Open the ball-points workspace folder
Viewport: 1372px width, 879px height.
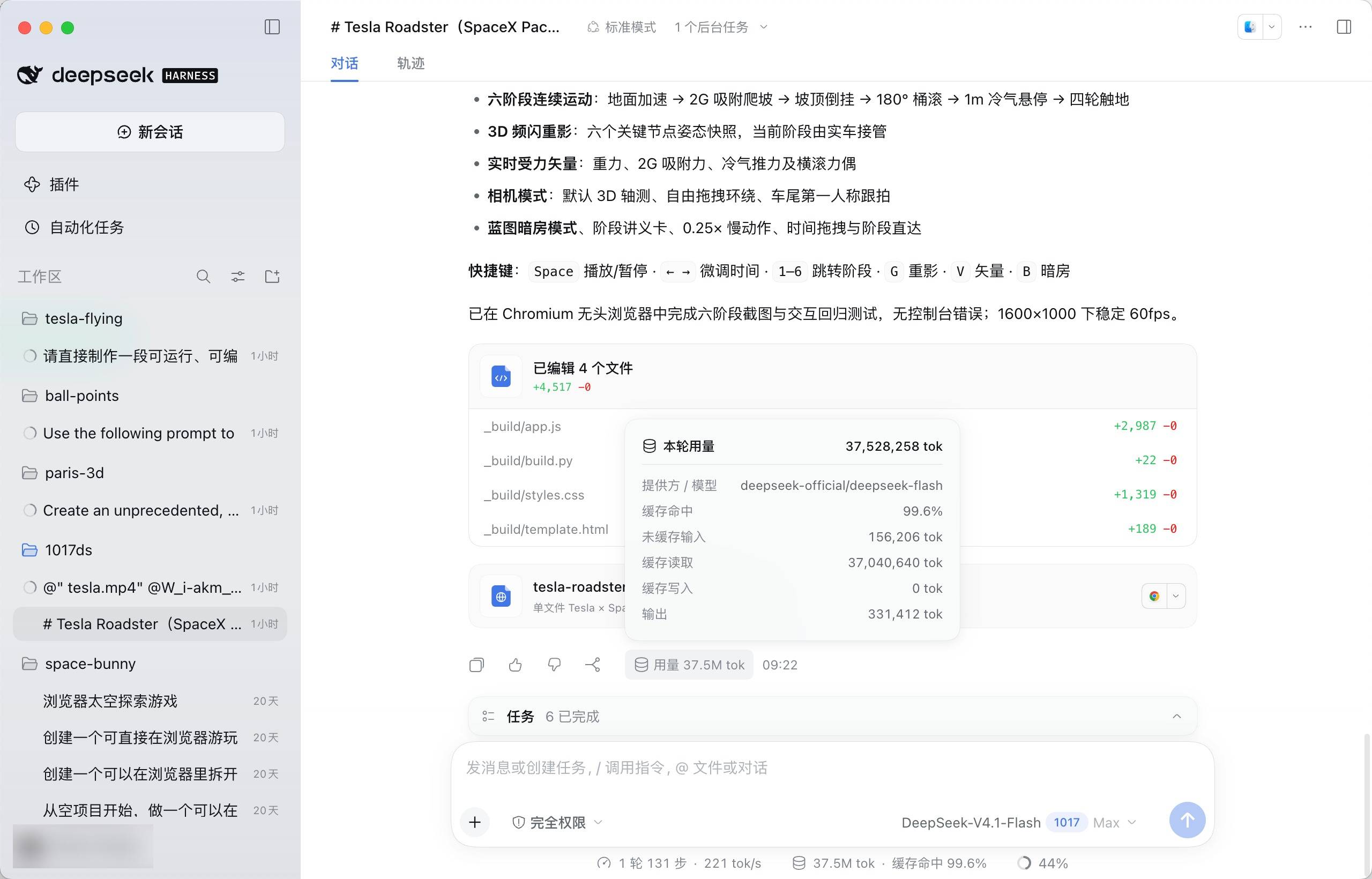(x=150, y=396)
